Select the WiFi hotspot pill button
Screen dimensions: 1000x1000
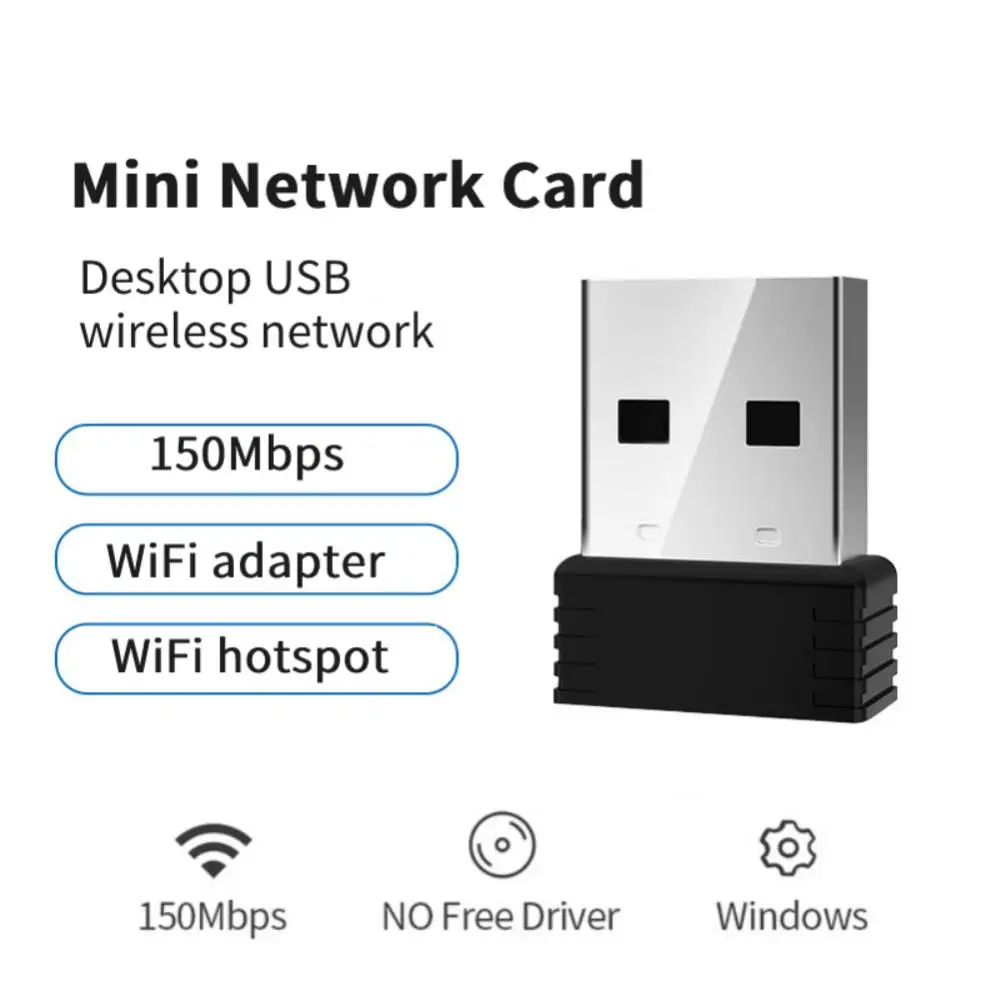click(256, 659)
